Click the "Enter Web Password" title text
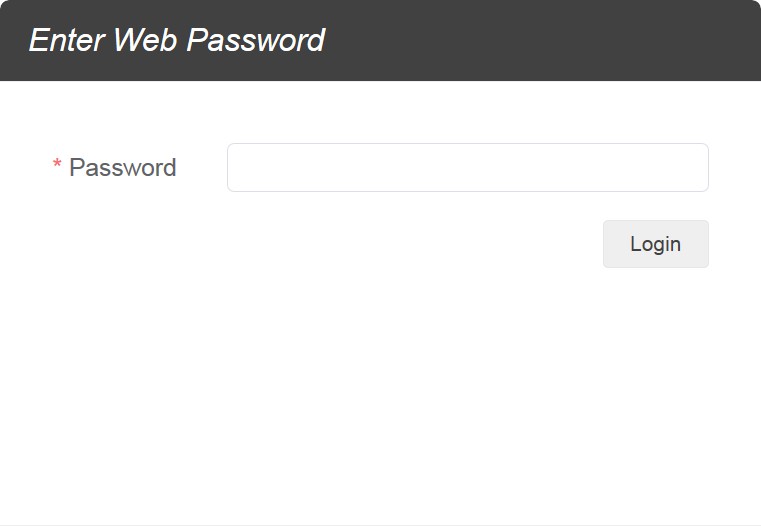 177,40
